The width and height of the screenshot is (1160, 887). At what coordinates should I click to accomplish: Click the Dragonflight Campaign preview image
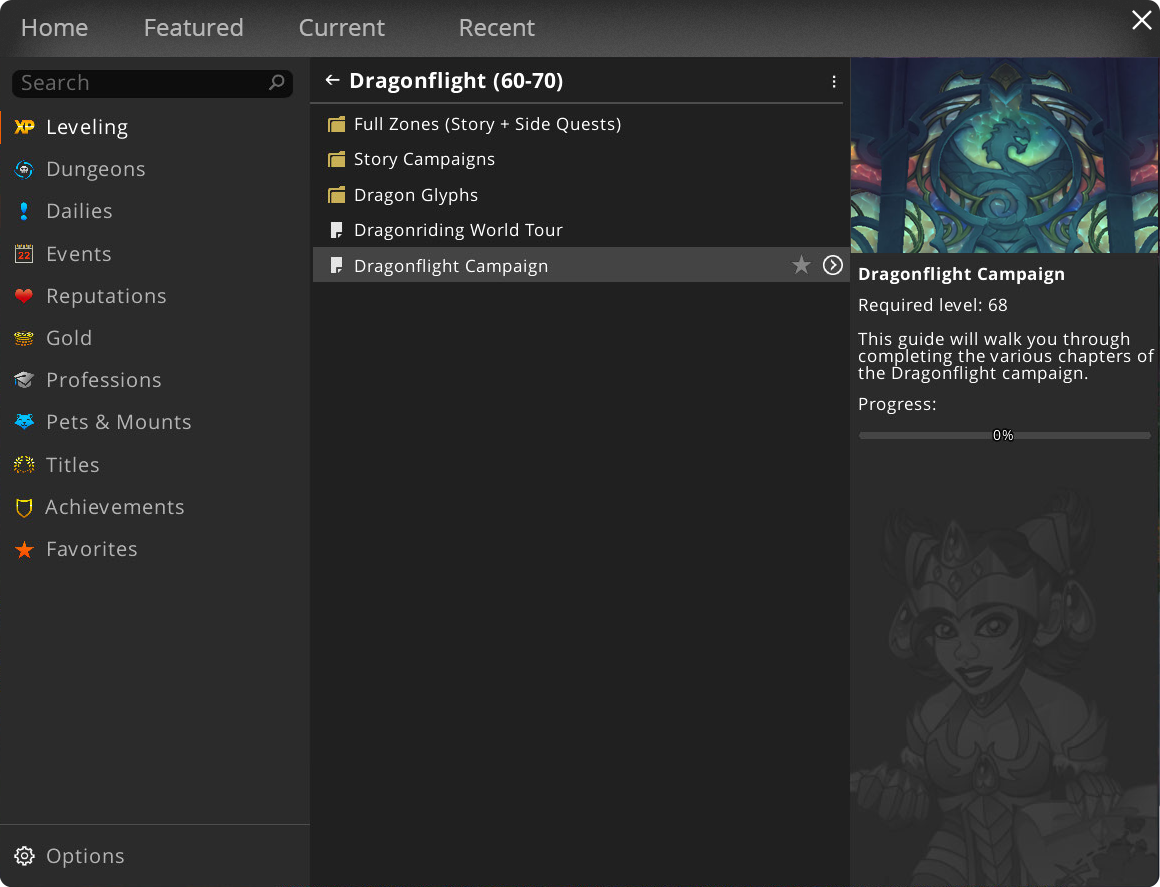(1005, 155)
